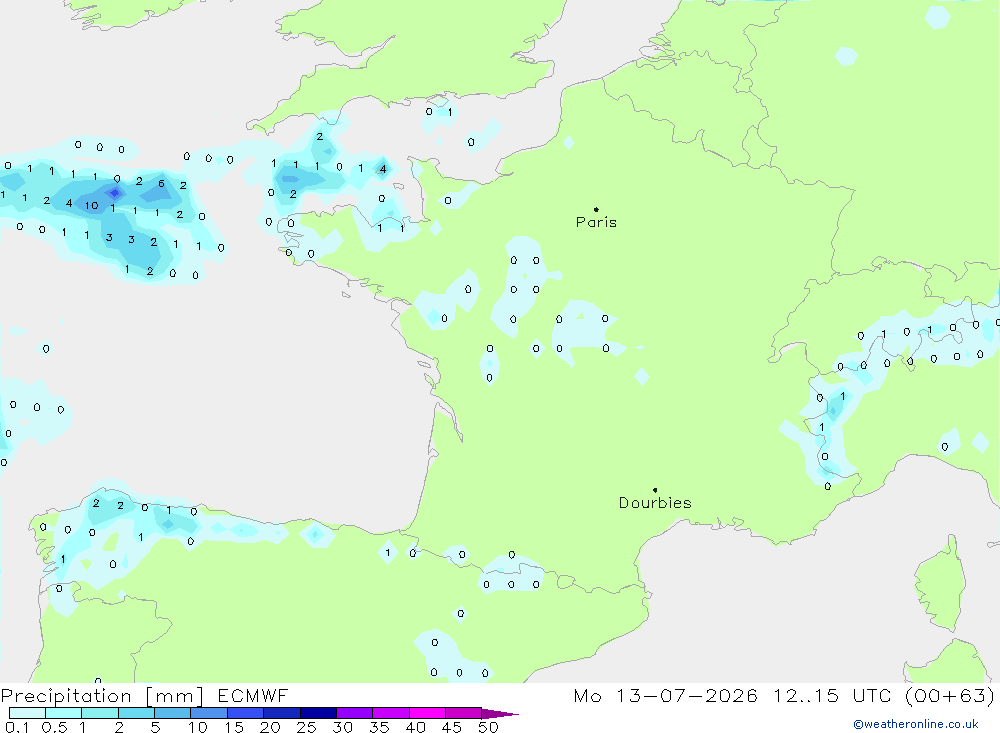1000x733 pixels.
Task: Pick the 5–10 mm legend swatch
Action: (172, 713)
